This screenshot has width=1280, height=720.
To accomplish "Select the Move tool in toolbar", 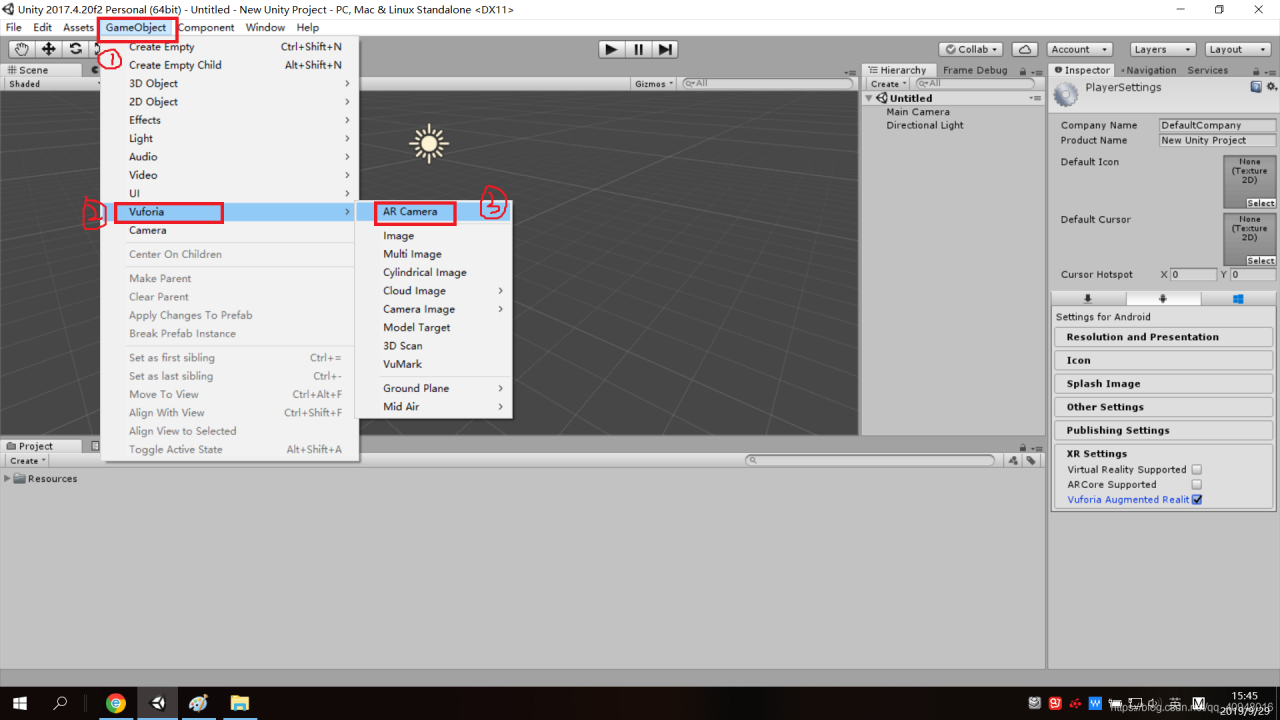I will tap(48, 49).
